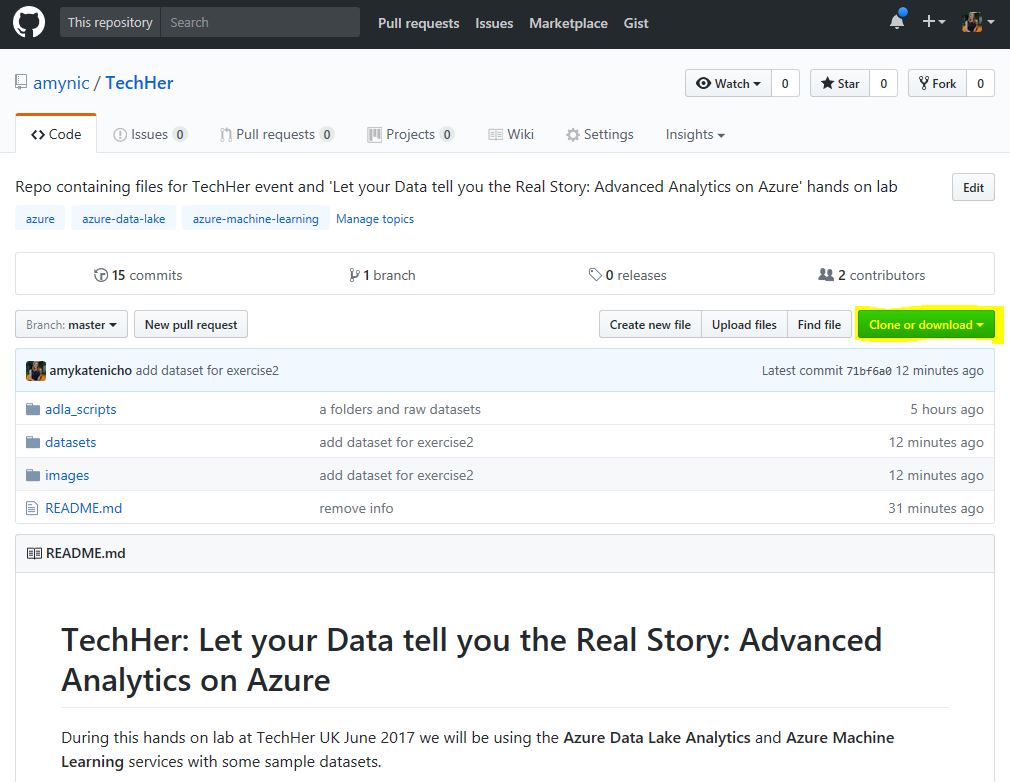View 1 branch list

382,275
